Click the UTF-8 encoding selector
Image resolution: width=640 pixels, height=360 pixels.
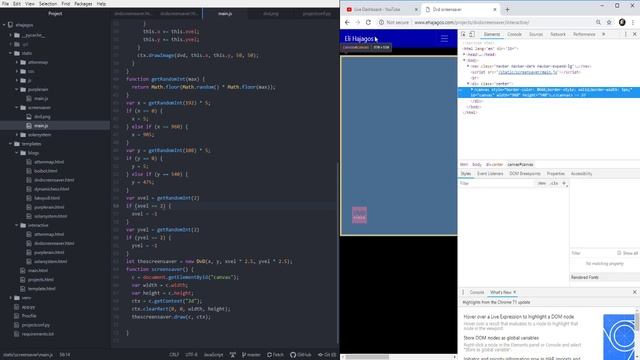click(191, 355)
